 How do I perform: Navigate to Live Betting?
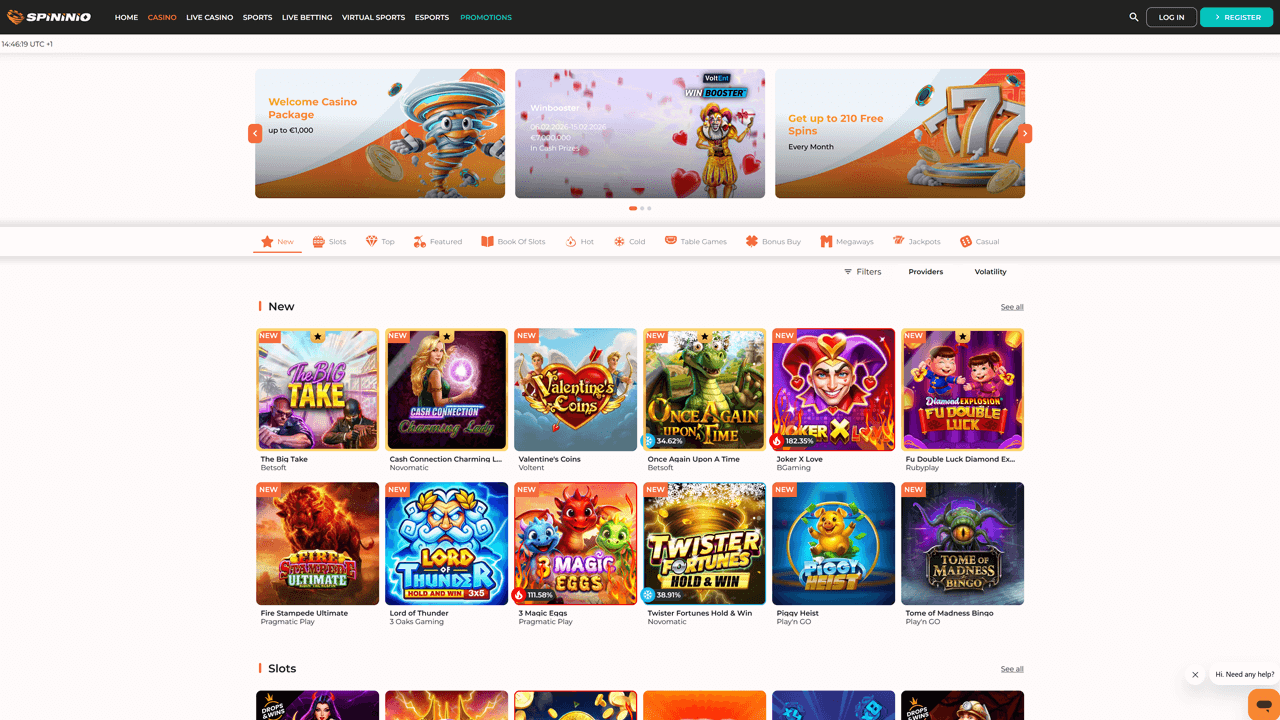[x=307, y=17]
